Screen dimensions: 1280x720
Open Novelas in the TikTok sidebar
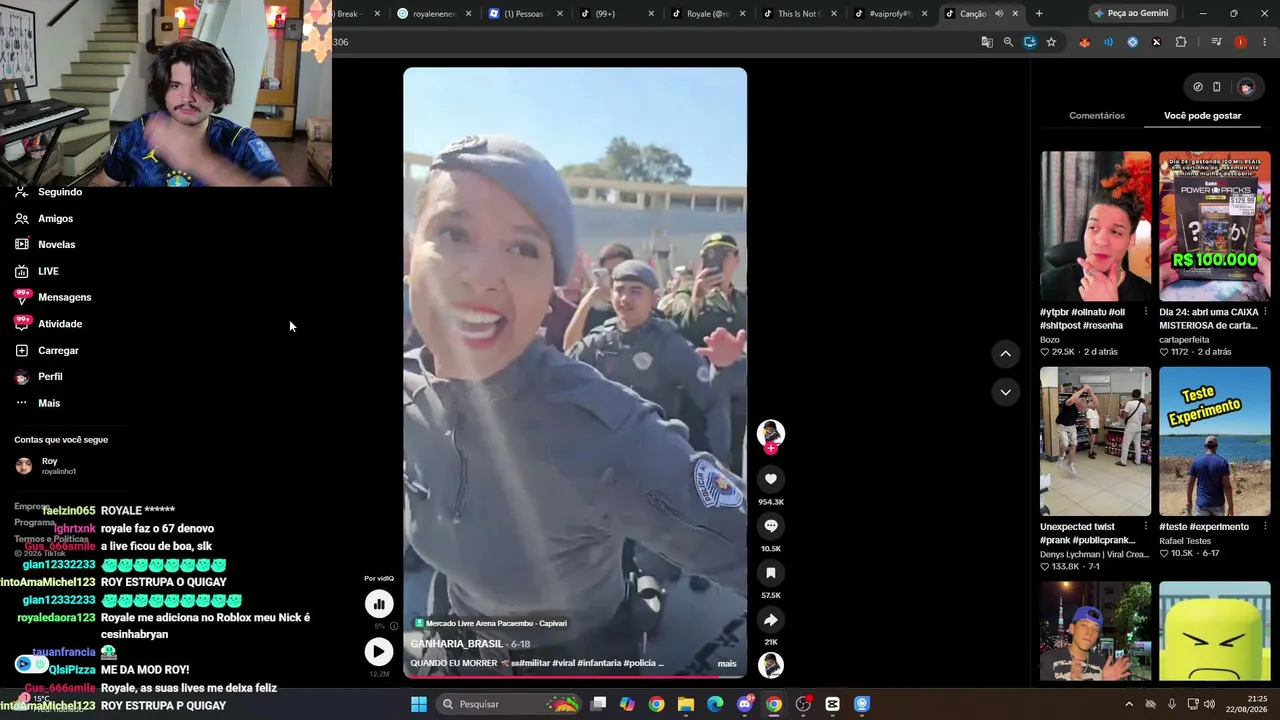pos(46,245)
